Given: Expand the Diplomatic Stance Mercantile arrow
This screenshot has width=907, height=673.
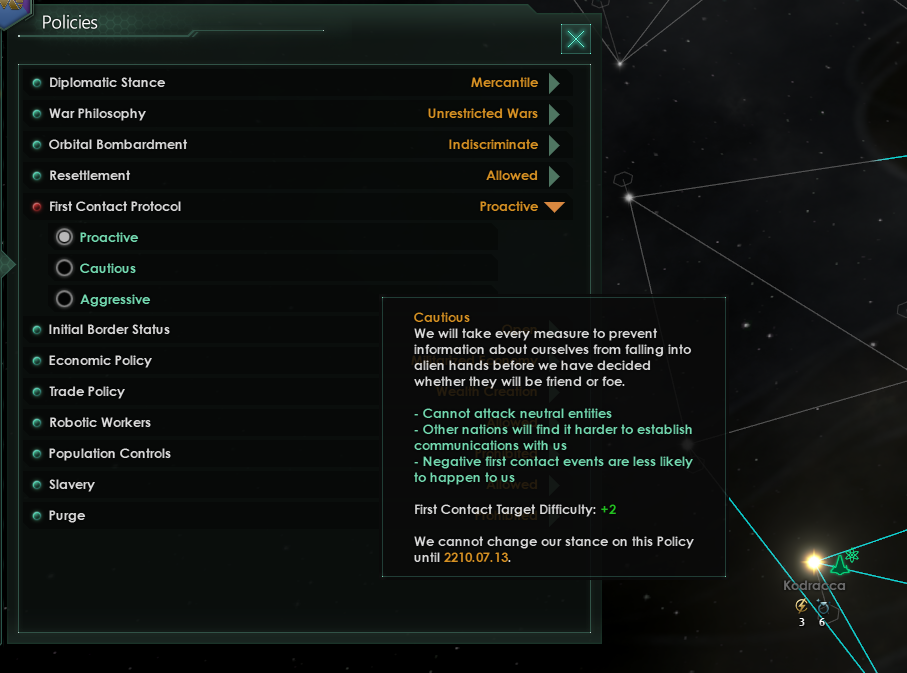Looking at the screenshot, I should [x=554, y=83].
